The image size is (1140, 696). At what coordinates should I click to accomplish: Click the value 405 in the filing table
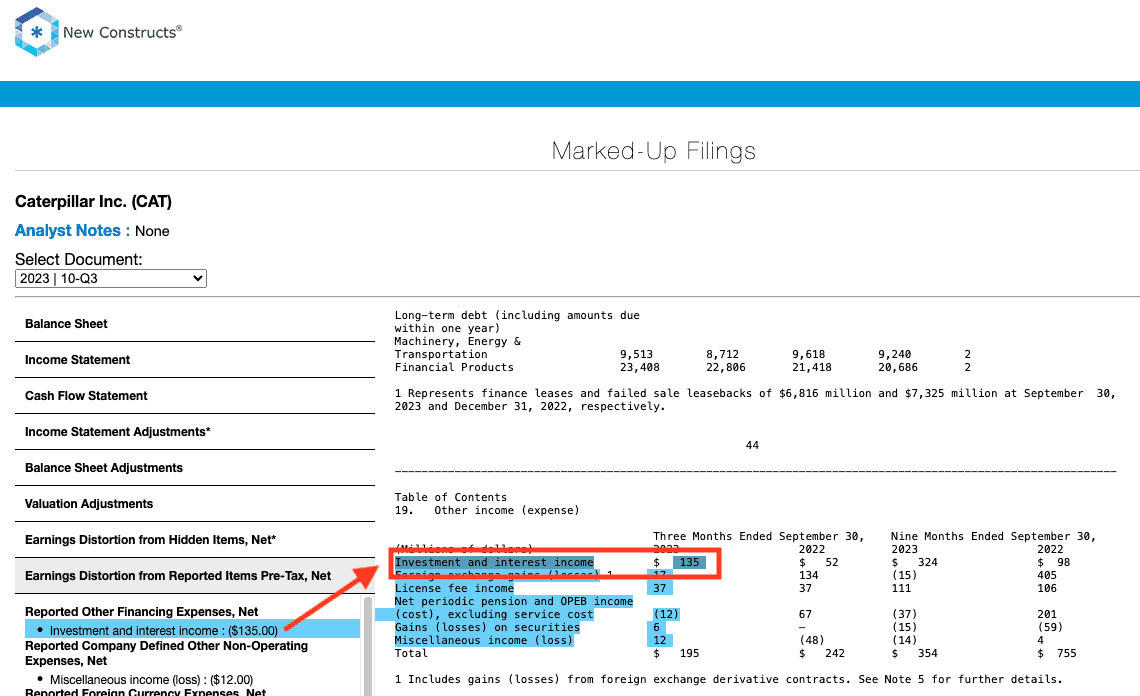[1047, 575]
